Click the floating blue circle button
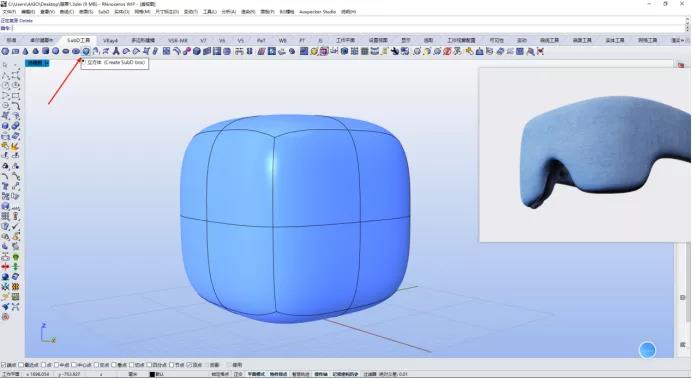This screenshot has height=379, width=692. coord(647,350)
